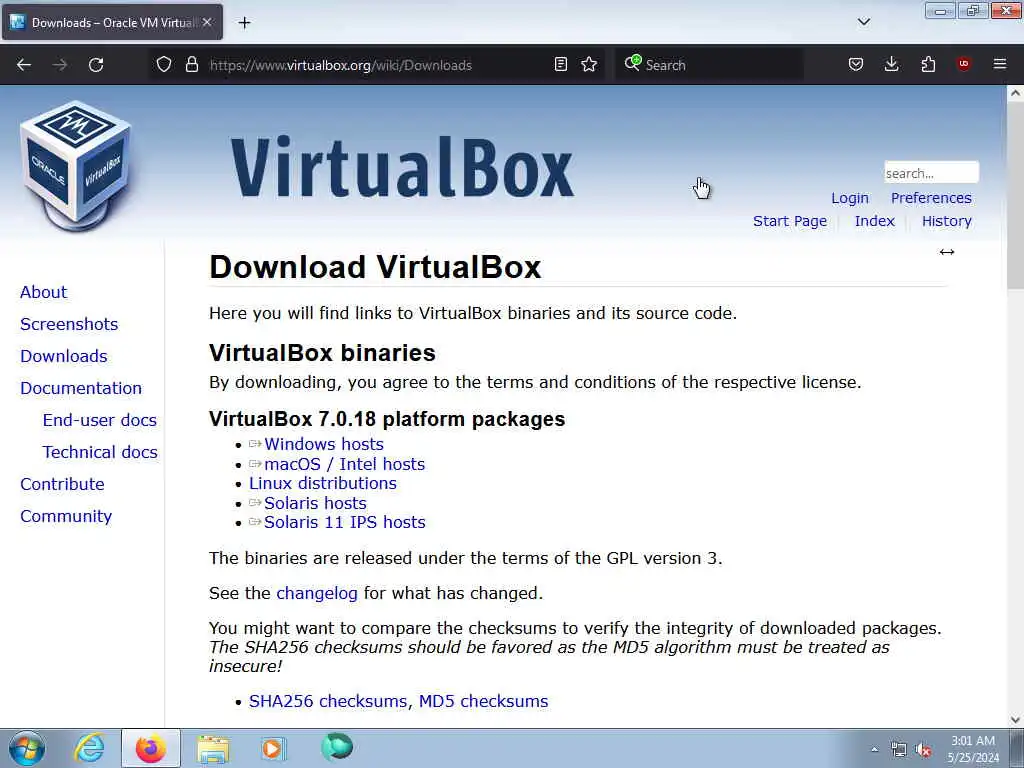Open the Firefox hamburger menu
The image size is (1024, 768).
(x=1000, y=64)
